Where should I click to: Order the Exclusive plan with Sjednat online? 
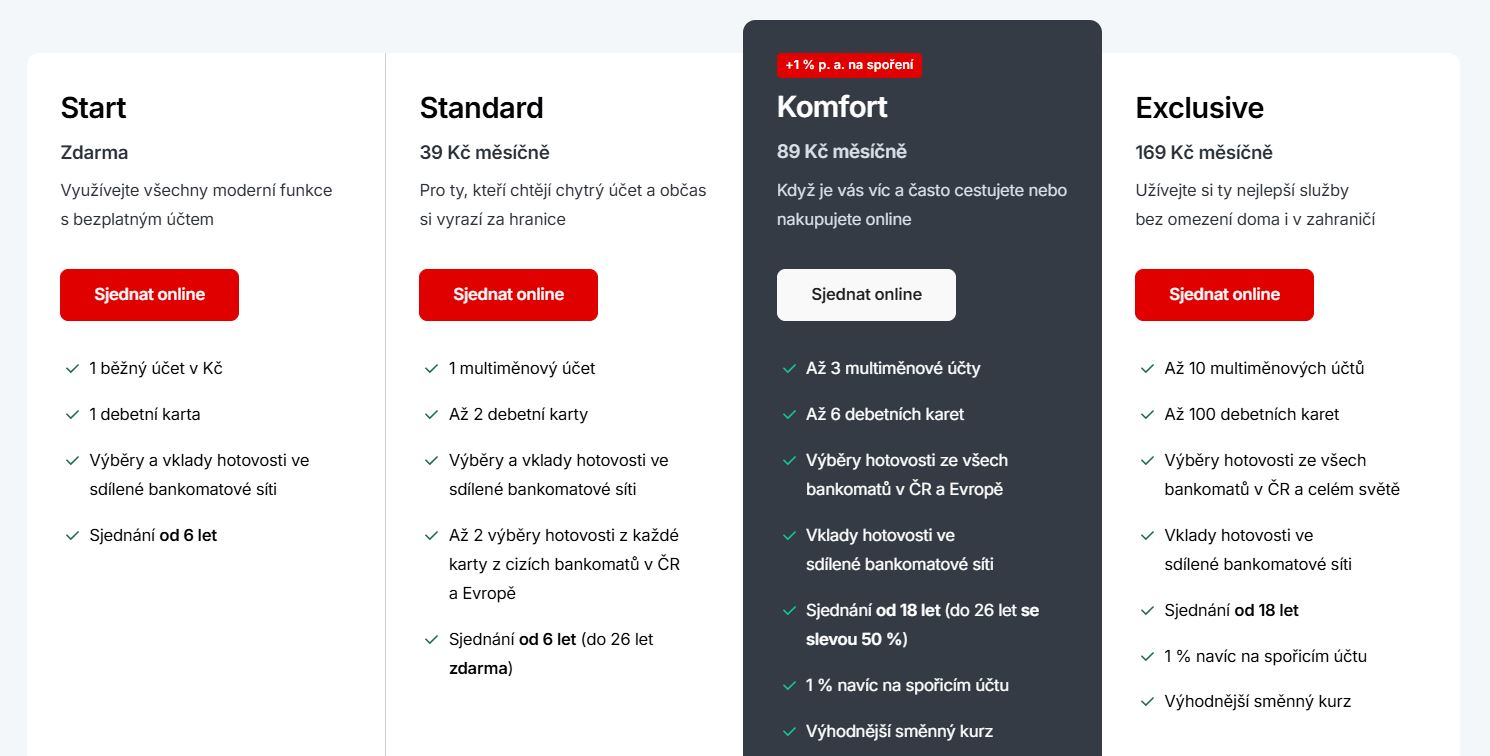(x=1224, y=295)
